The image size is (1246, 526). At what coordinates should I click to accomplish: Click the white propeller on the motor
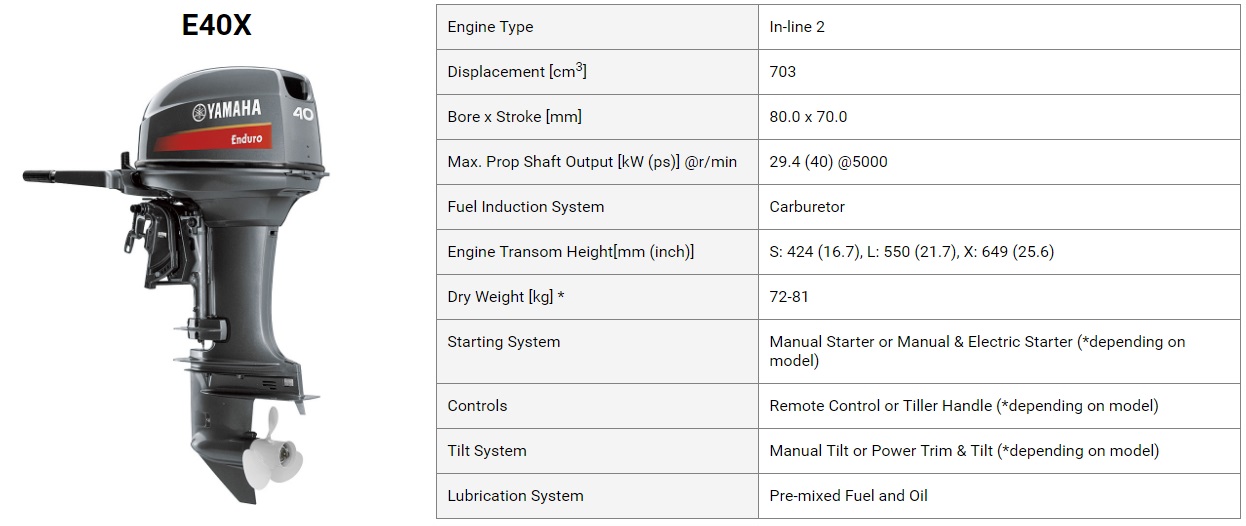tap(269, 454)
